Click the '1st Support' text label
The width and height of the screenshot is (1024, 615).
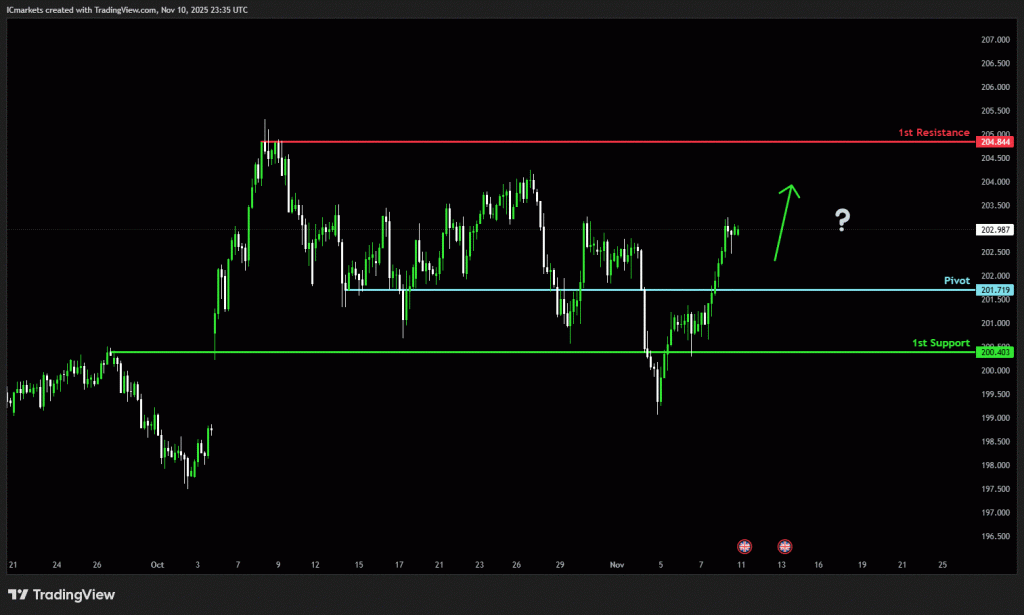click(941, 343)
